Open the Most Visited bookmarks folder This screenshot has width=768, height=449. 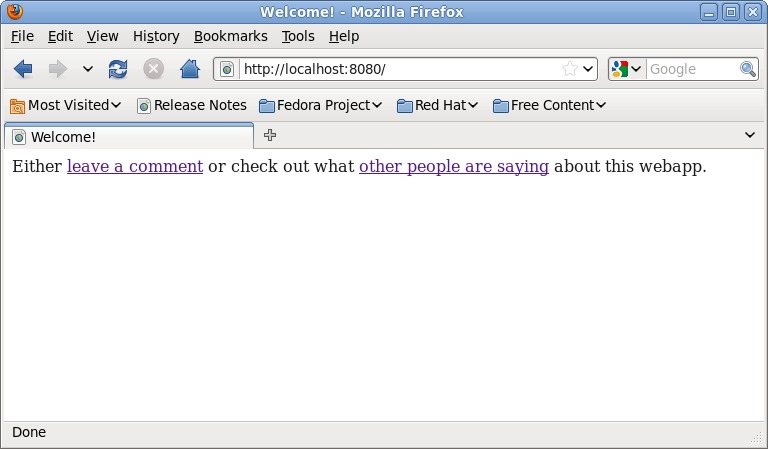[66, 105]
